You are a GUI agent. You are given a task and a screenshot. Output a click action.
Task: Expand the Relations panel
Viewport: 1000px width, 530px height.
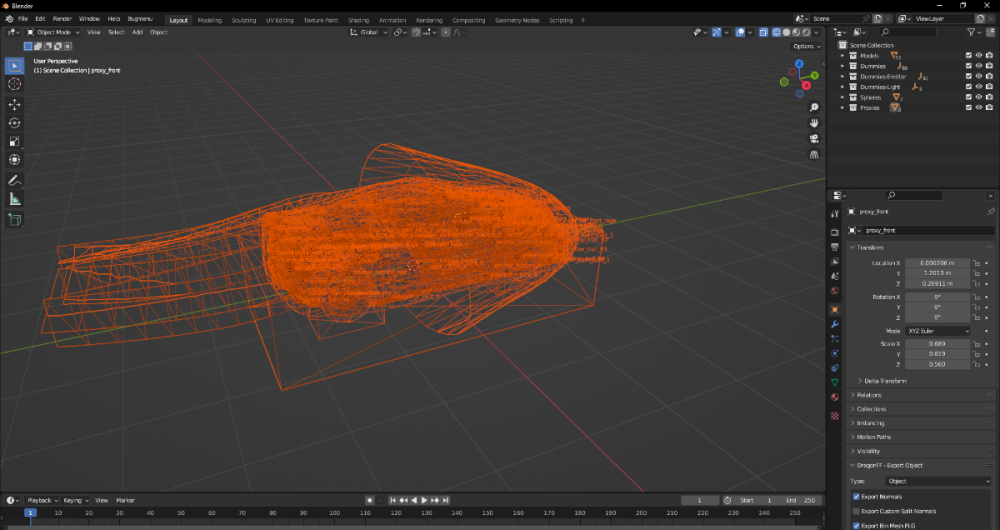coord(869,395)
